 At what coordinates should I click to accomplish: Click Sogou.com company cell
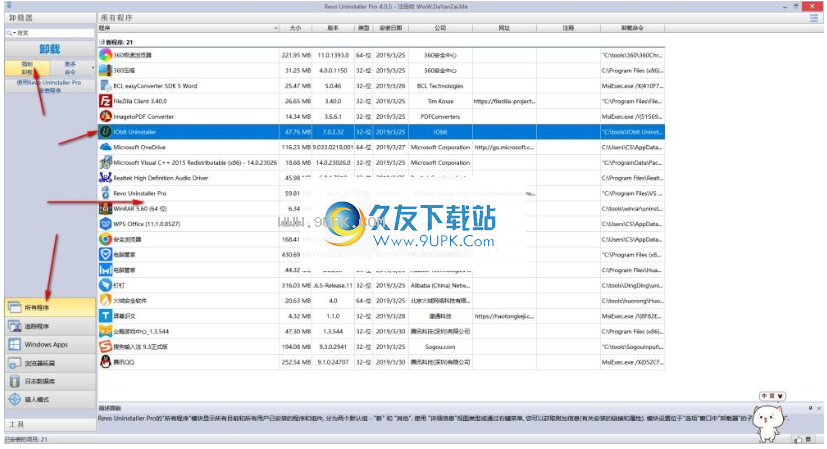click(440, 347)
